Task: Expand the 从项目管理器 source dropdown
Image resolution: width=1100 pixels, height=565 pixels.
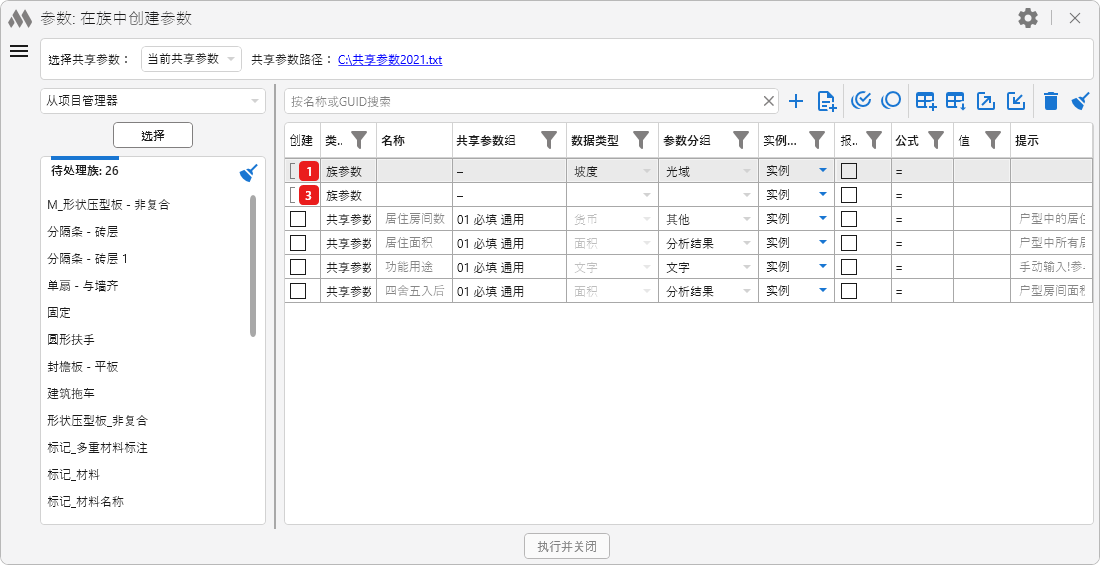Action: point(153,100)
